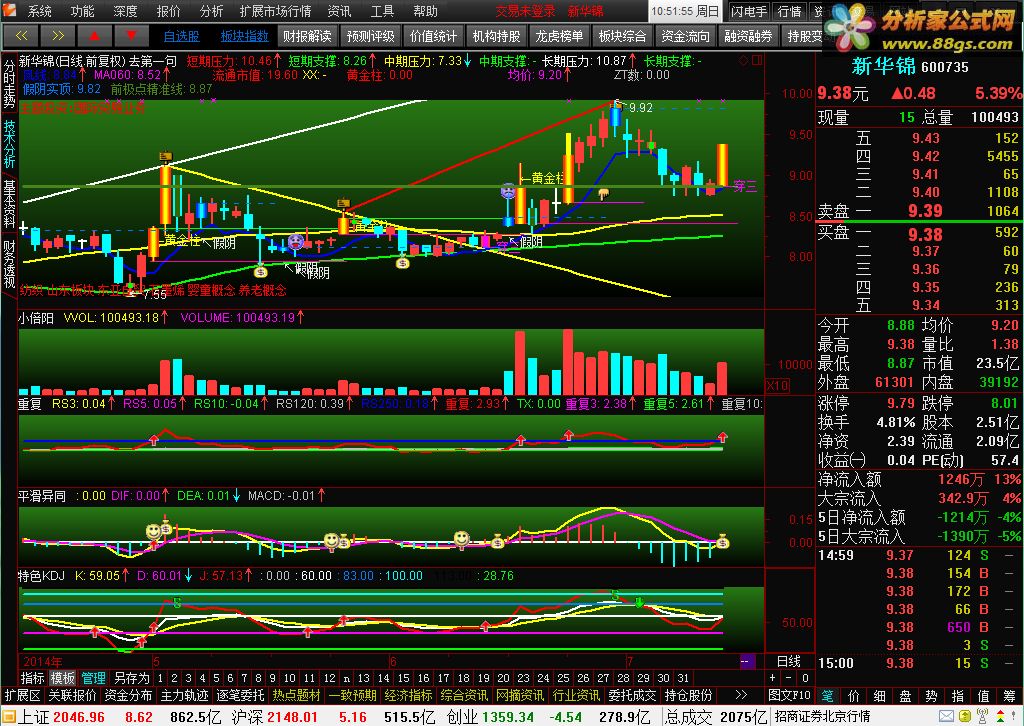Click flag marker above the tall yellow candle
1024x726 pixels.
(x=166, y=156)
